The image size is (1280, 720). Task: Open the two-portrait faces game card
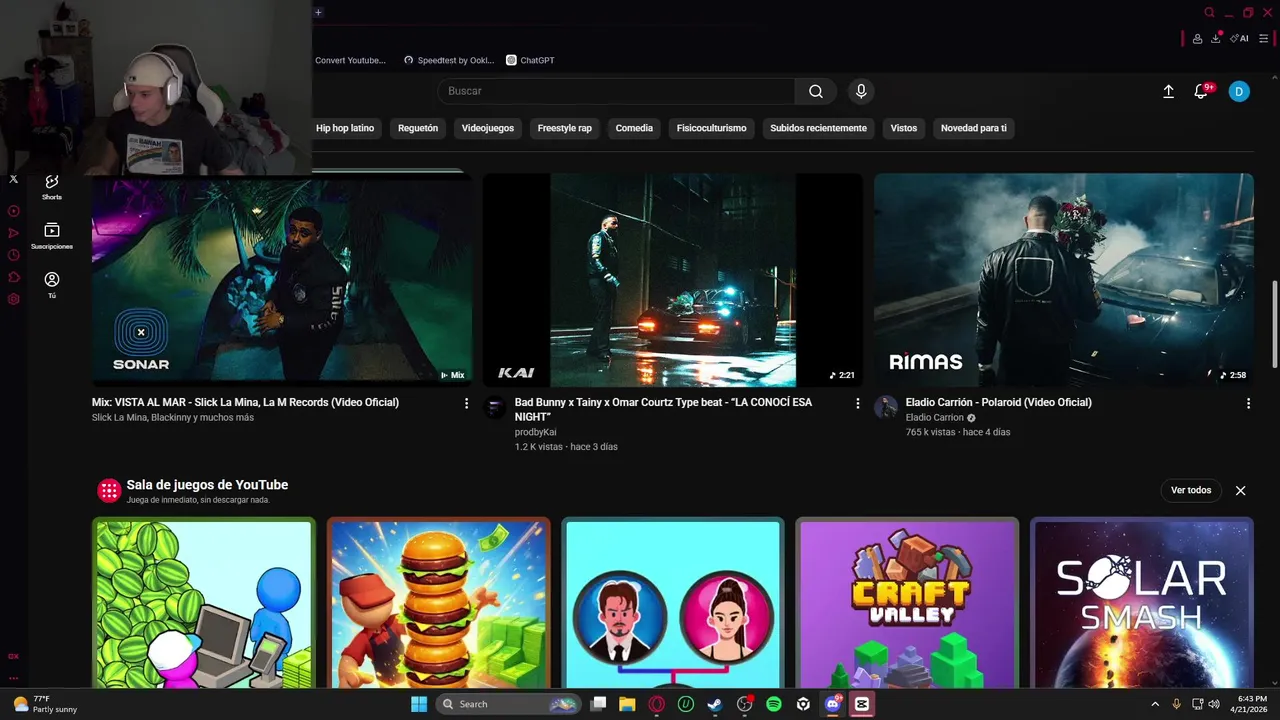click(x=673, y=603)
